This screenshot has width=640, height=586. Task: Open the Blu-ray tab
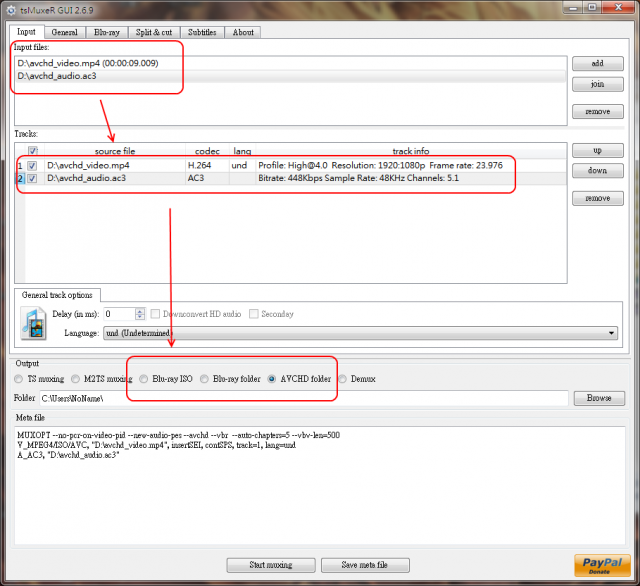pyautogui.click(x=107, y=32)
